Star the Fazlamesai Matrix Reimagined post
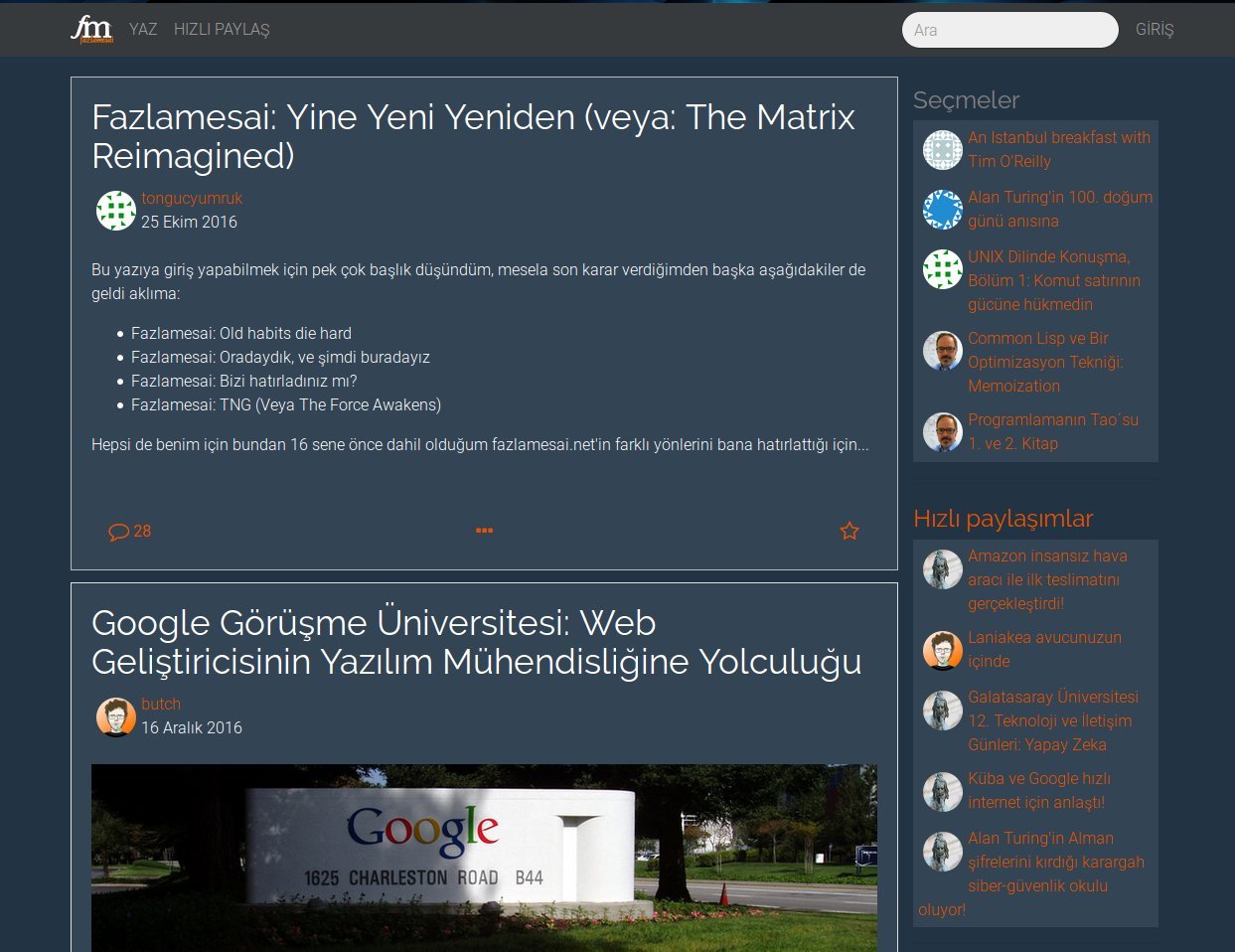 (849, 531)
